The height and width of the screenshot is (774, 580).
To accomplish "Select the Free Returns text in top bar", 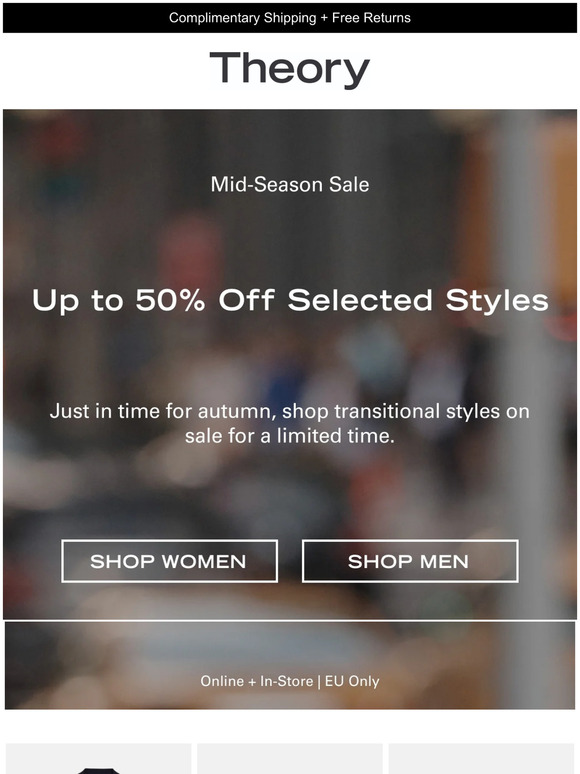I will tap(371, 18).
